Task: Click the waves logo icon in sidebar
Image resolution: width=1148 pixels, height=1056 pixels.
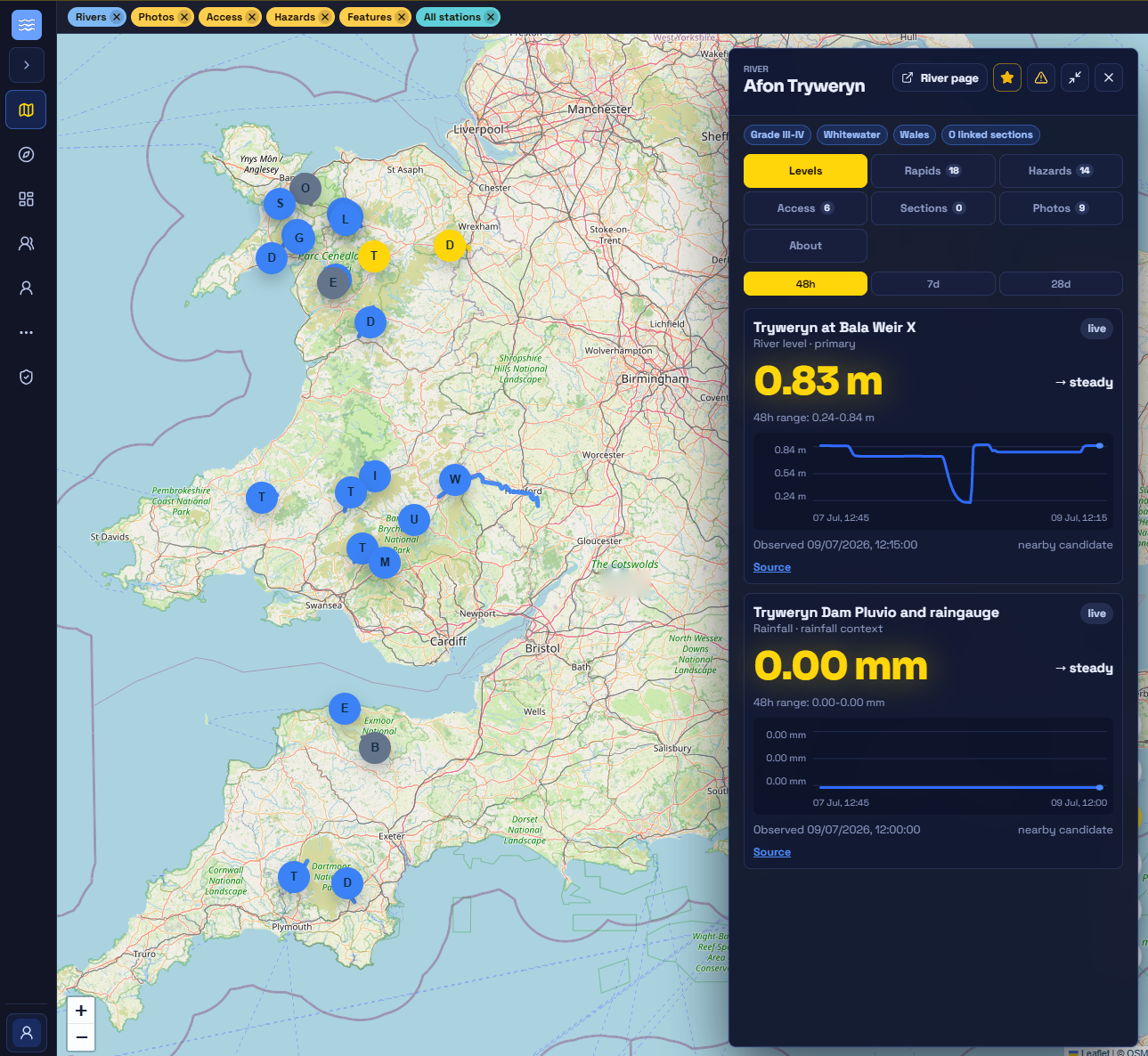Action: point(27,25)
